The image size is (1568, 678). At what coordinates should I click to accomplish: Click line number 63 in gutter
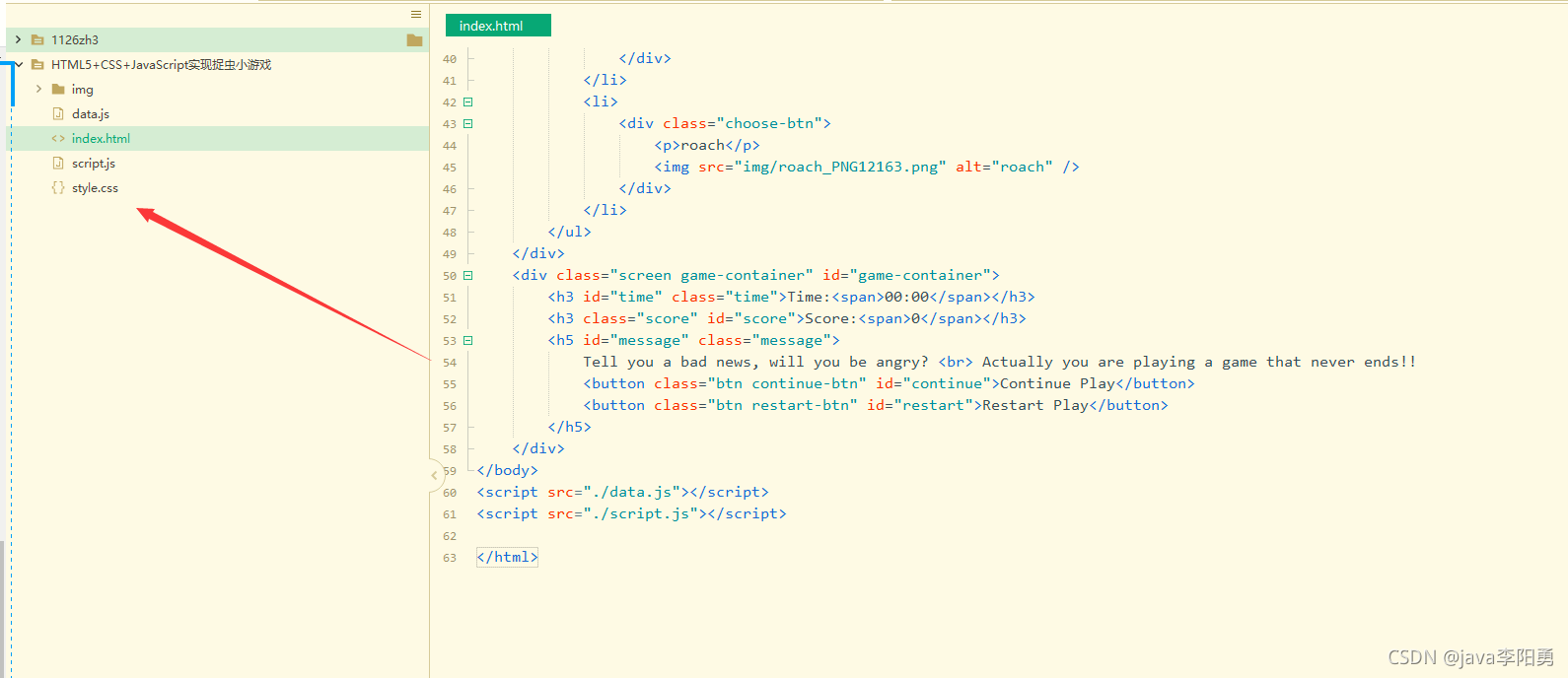pyautogui.click(x=450, y=558)
